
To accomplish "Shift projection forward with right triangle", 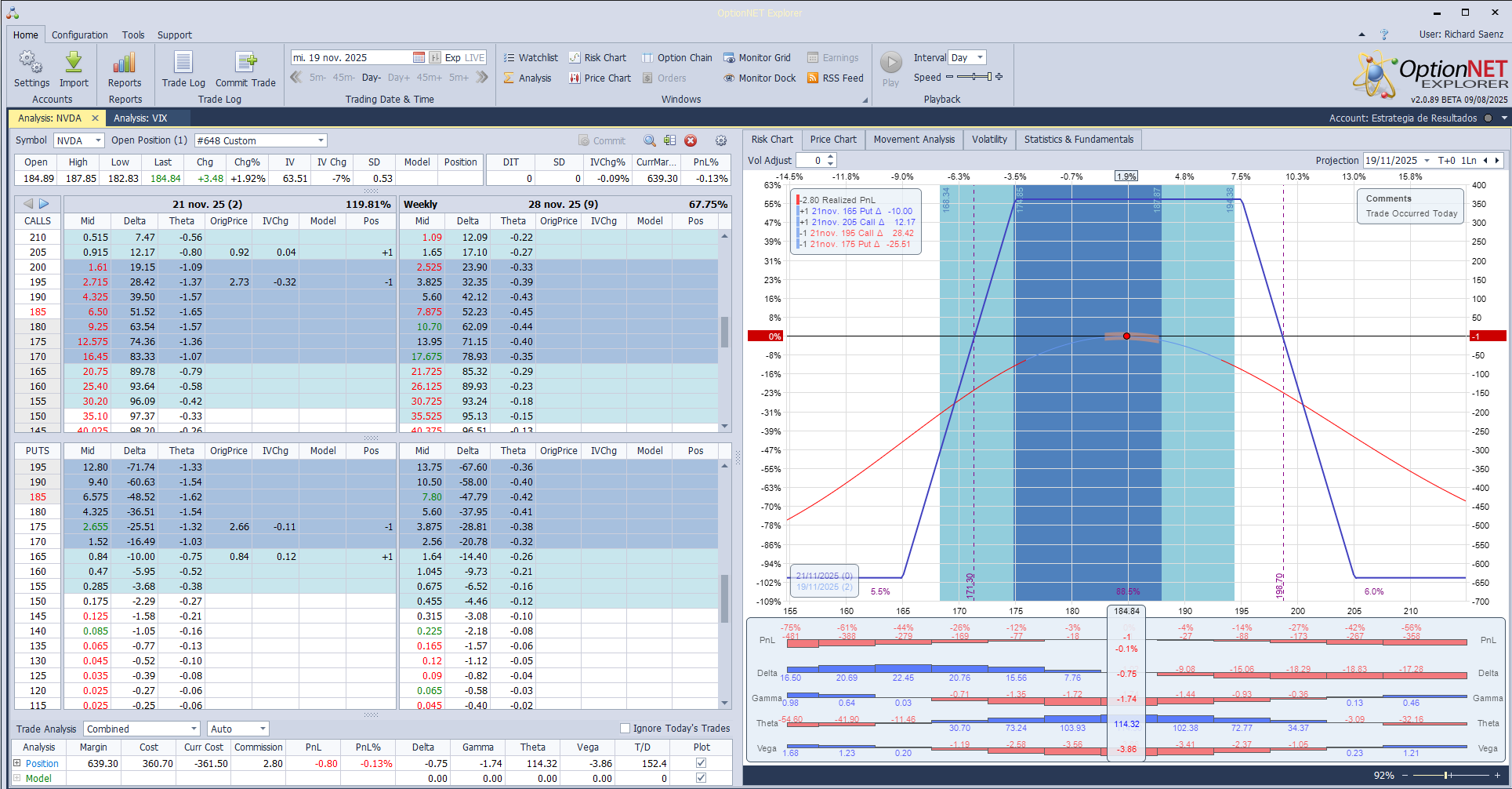I will [1497, 160].
